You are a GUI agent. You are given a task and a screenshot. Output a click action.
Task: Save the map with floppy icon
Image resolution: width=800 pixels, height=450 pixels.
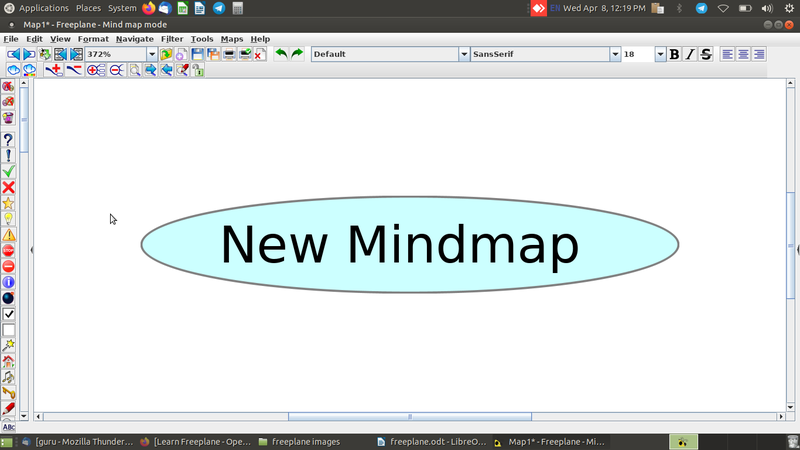(x=197, y=54)
